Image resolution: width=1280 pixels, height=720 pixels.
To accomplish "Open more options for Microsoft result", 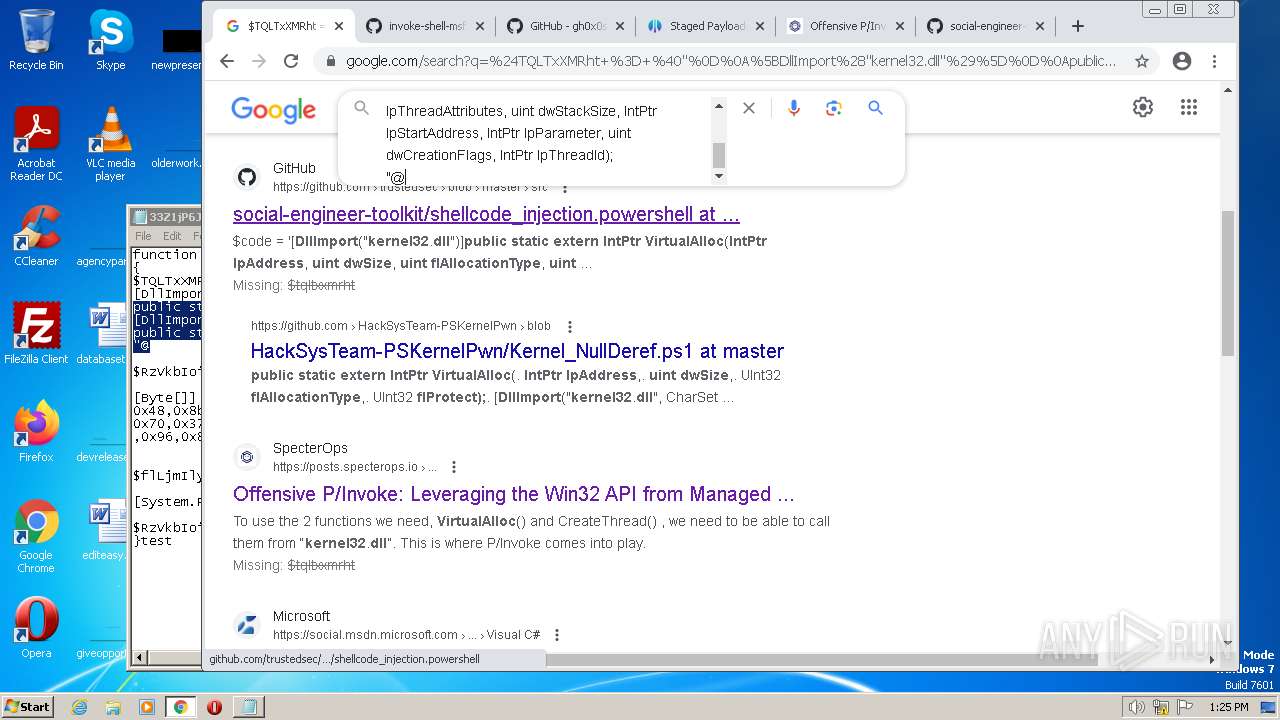I will (x=557, y=635).
